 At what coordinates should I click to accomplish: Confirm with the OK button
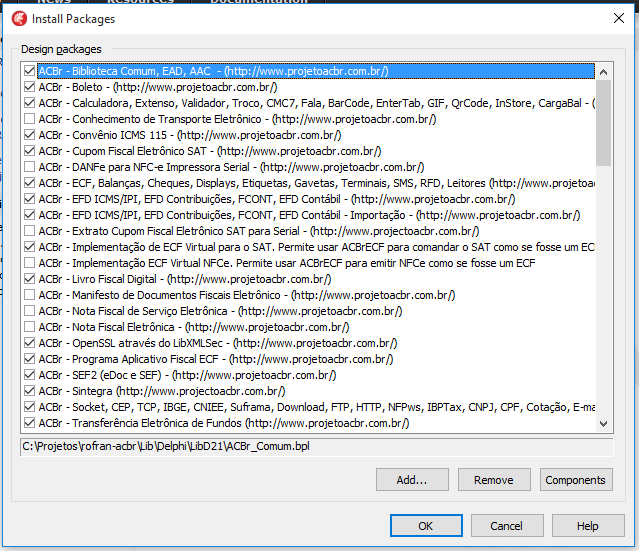click(x=426, y=526)
